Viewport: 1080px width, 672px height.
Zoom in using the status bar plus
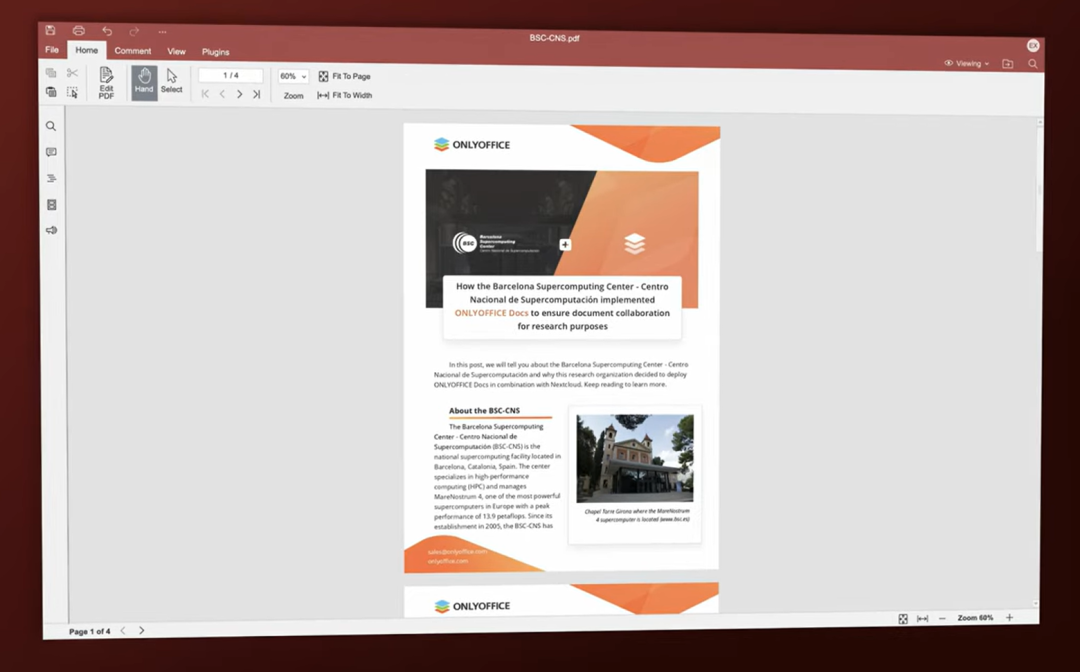(x=1009, y=618)
